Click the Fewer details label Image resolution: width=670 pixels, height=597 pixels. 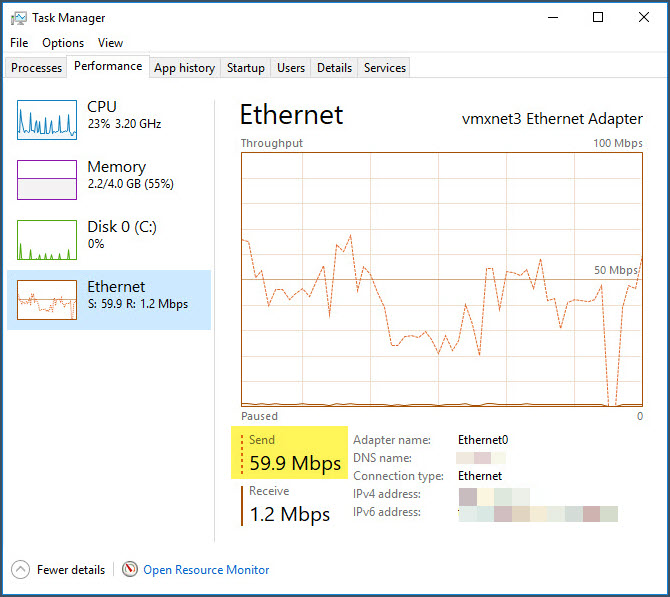coord(71,570)
